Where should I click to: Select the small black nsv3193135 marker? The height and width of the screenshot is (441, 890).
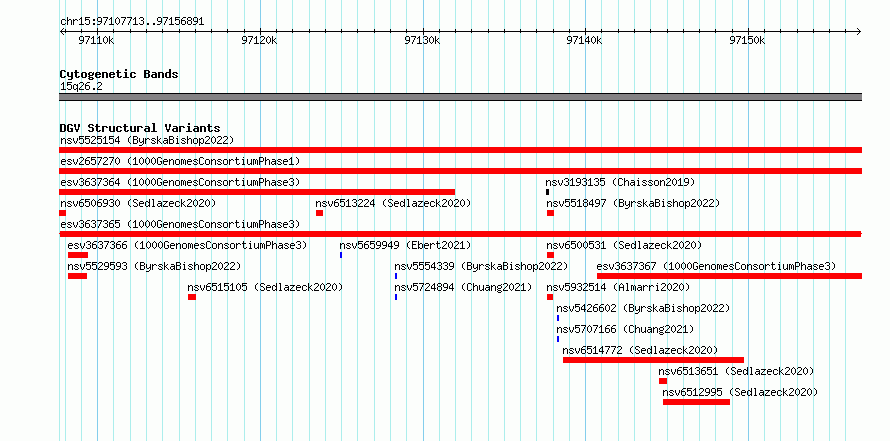click(x=548, y=192)
